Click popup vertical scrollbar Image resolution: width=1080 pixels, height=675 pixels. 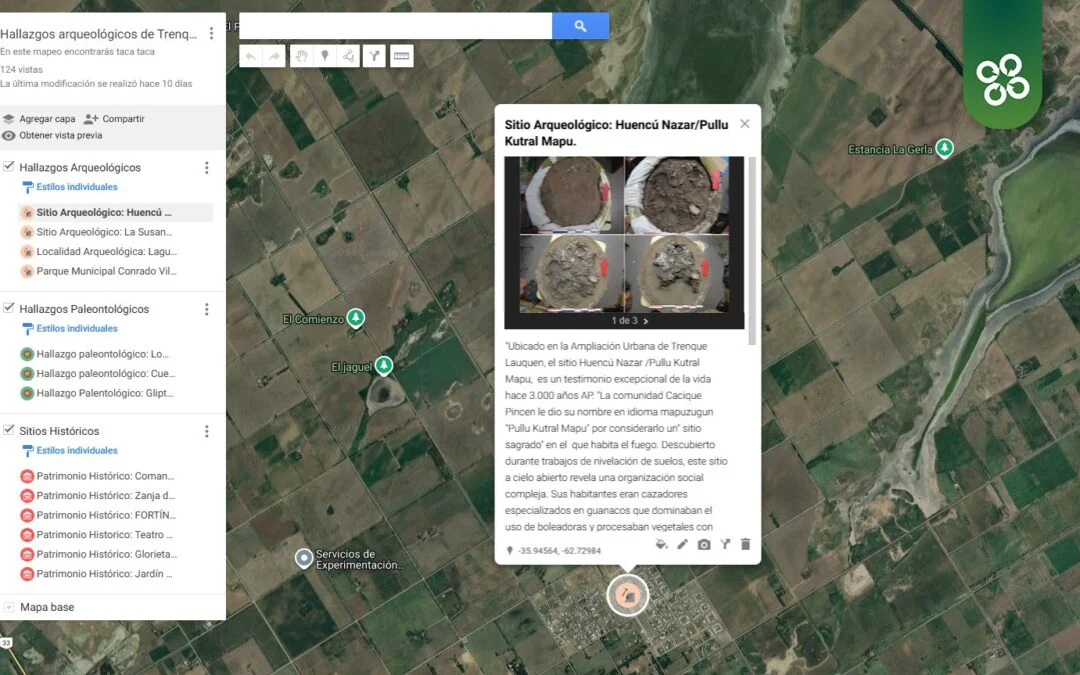point(752,251)
